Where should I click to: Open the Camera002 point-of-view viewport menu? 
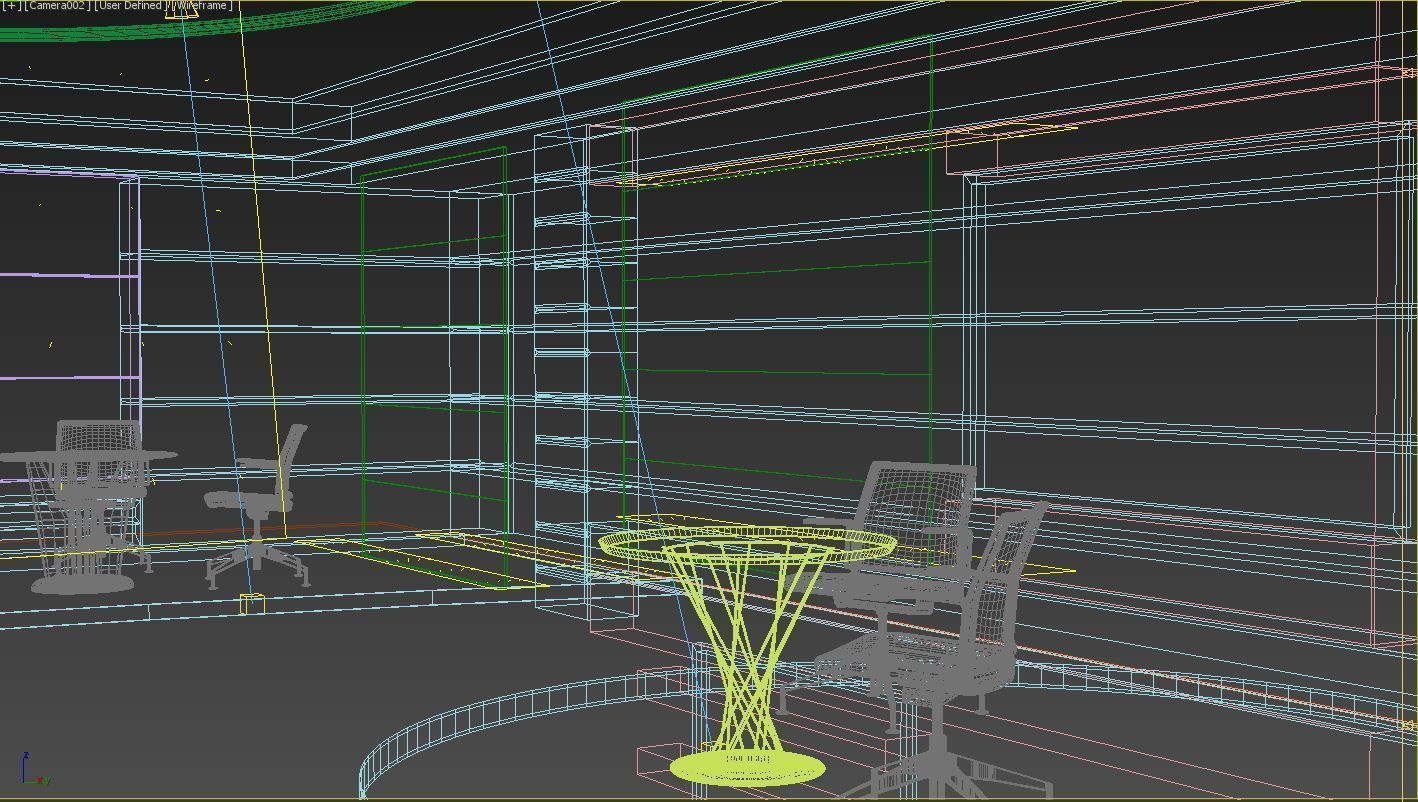coord(57,6)
